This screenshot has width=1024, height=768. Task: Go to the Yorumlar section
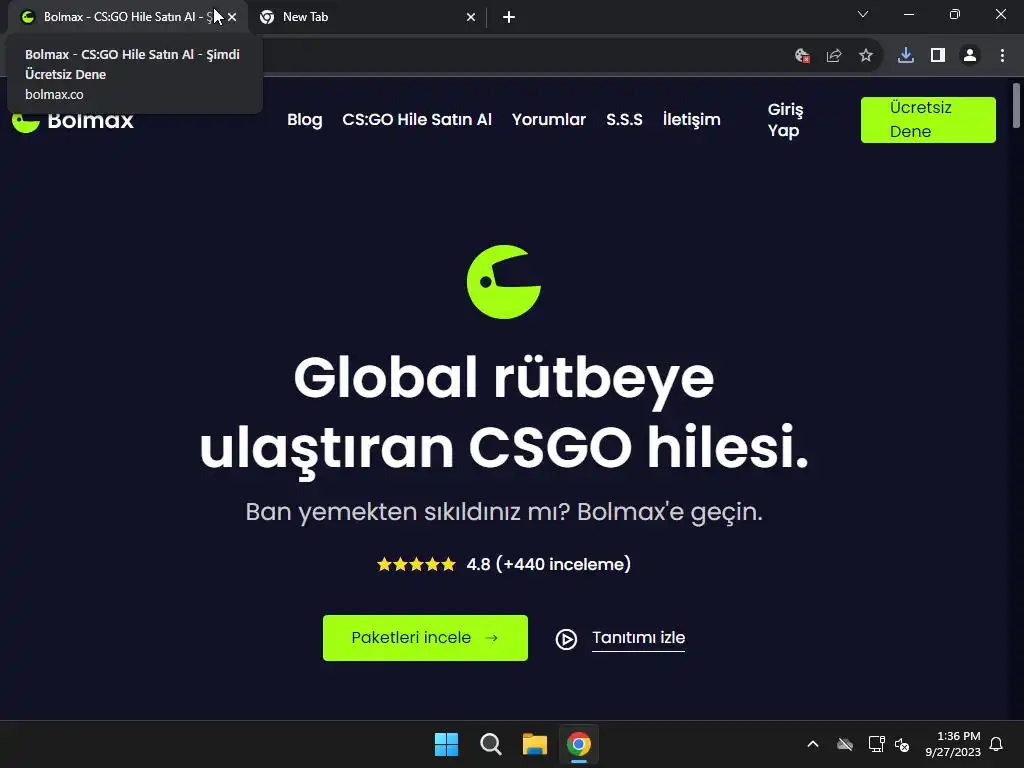coord(549,120)
